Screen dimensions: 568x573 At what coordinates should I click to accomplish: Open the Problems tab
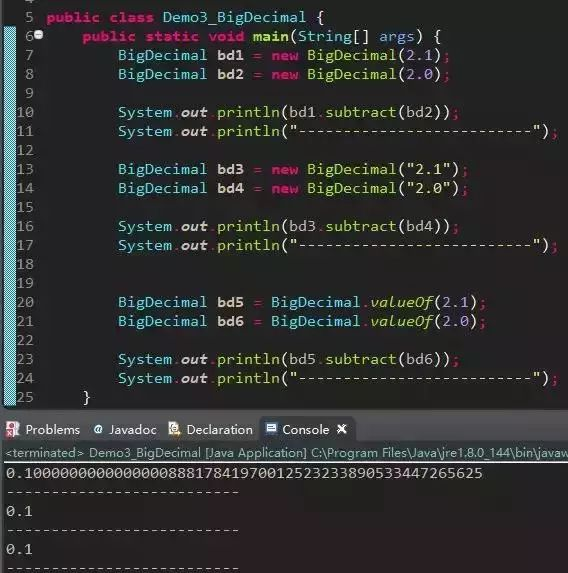tap(43, 429)
